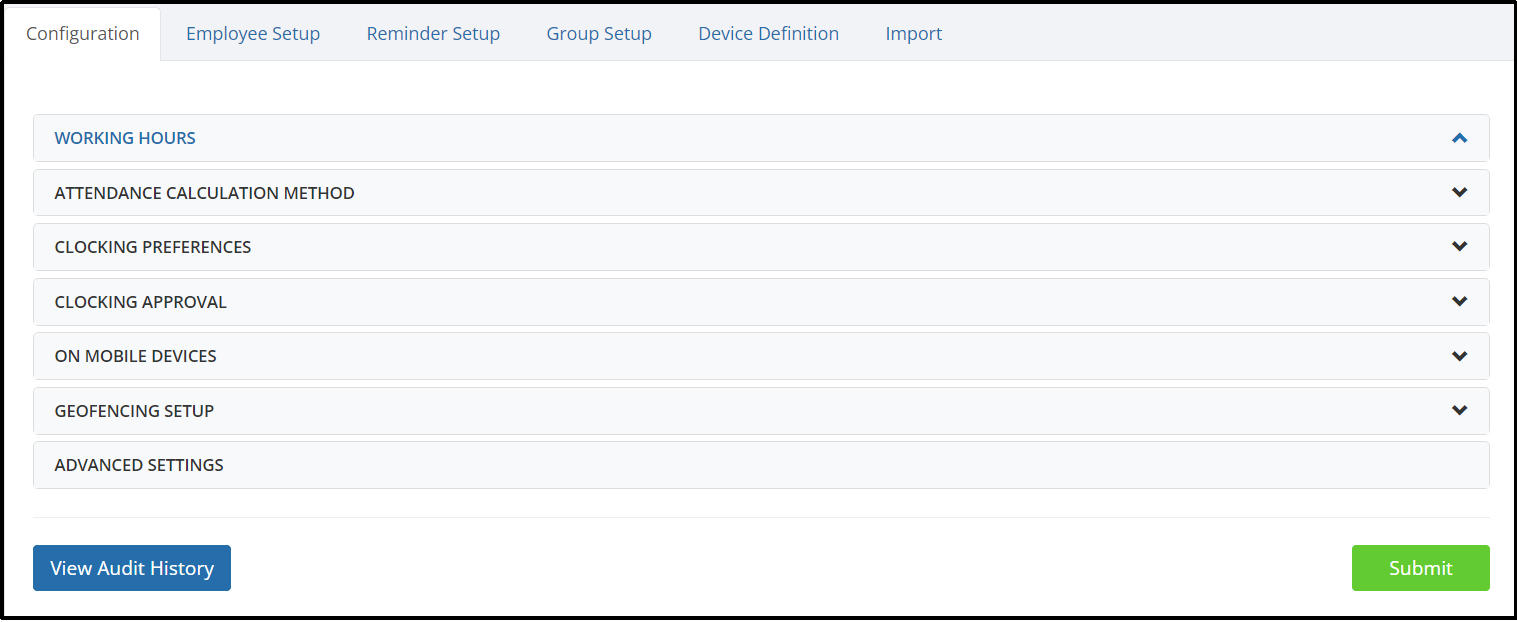
Task: Click the View Audit History button
Action: click(x=132, y=568)
